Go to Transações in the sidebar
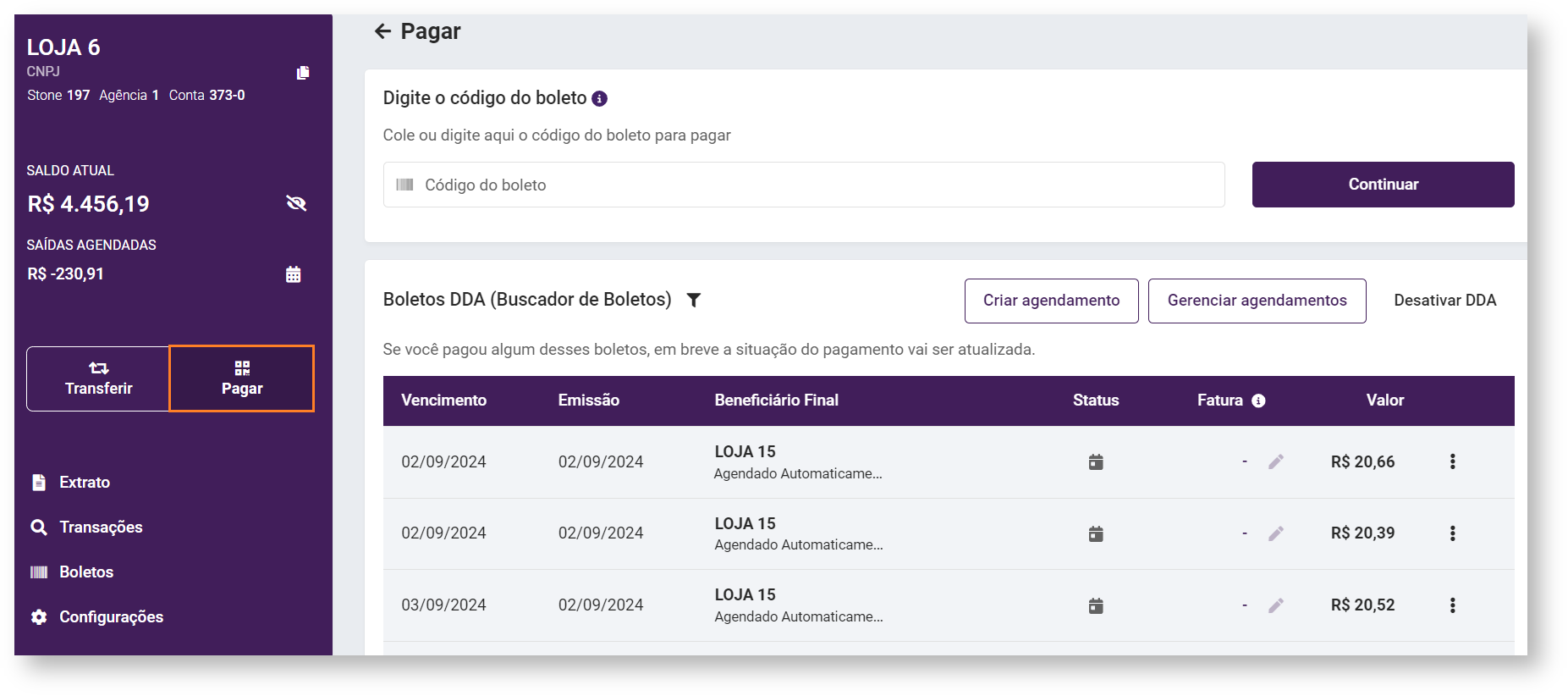 (100, 528)
